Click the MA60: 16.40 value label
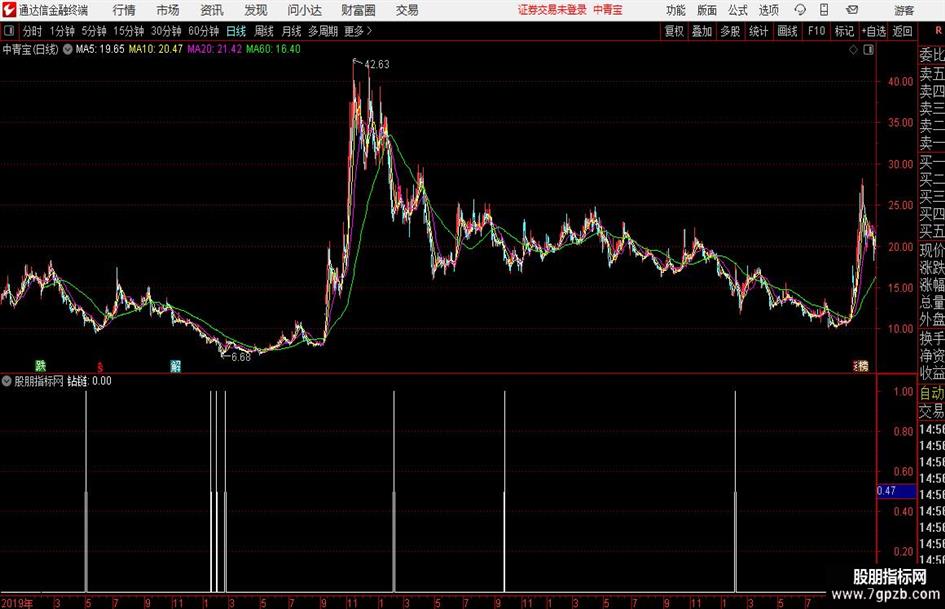This screenshot has width=945, height=609. pyautogui.click(x=273, y=49)
